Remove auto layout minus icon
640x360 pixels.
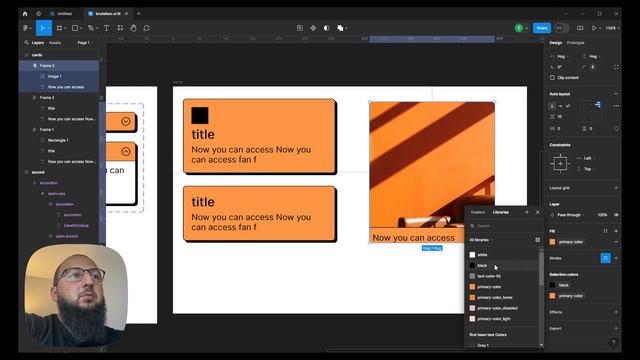click(616, 94)
